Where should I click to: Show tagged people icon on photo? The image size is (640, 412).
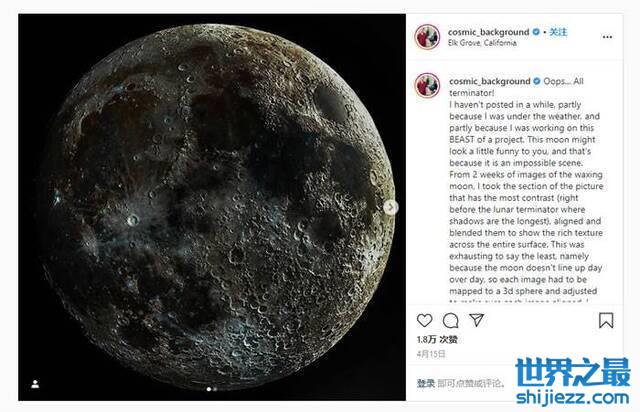point(35,384)
